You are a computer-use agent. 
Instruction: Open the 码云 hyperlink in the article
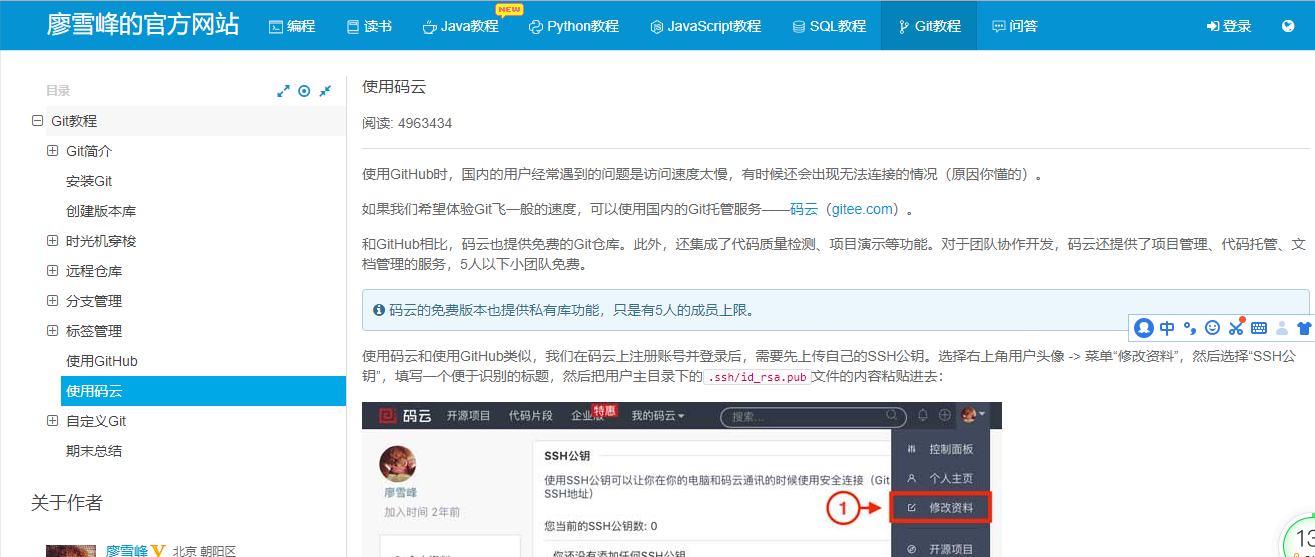pyautogui.click(x=804, y=210)
